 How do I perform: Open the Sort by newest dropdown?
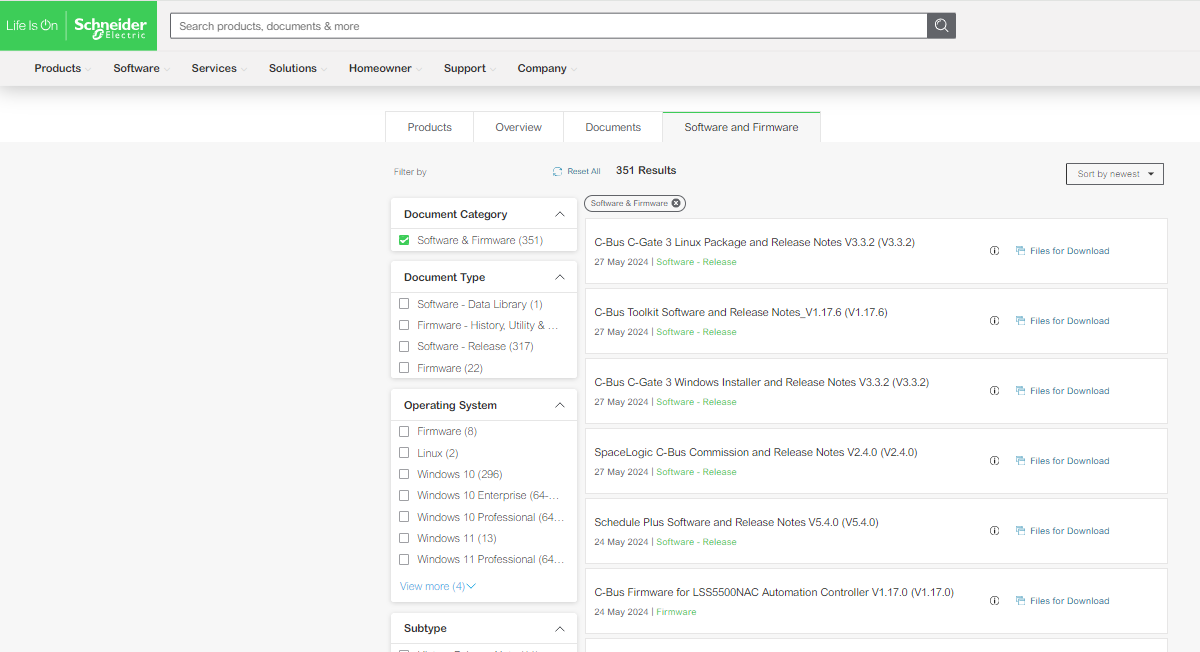click(x=1115, y=174)
